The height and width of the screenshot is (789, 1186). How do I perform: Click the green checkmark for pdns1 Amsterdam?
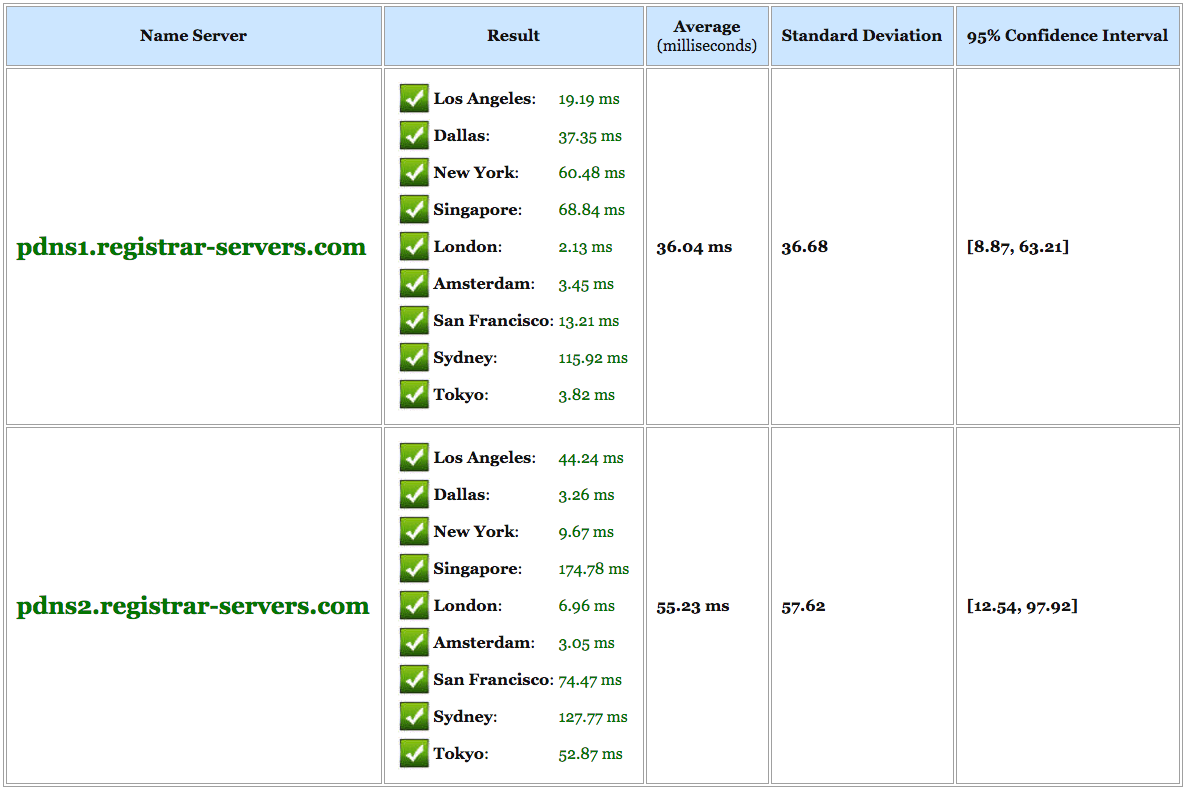(414, 284)
